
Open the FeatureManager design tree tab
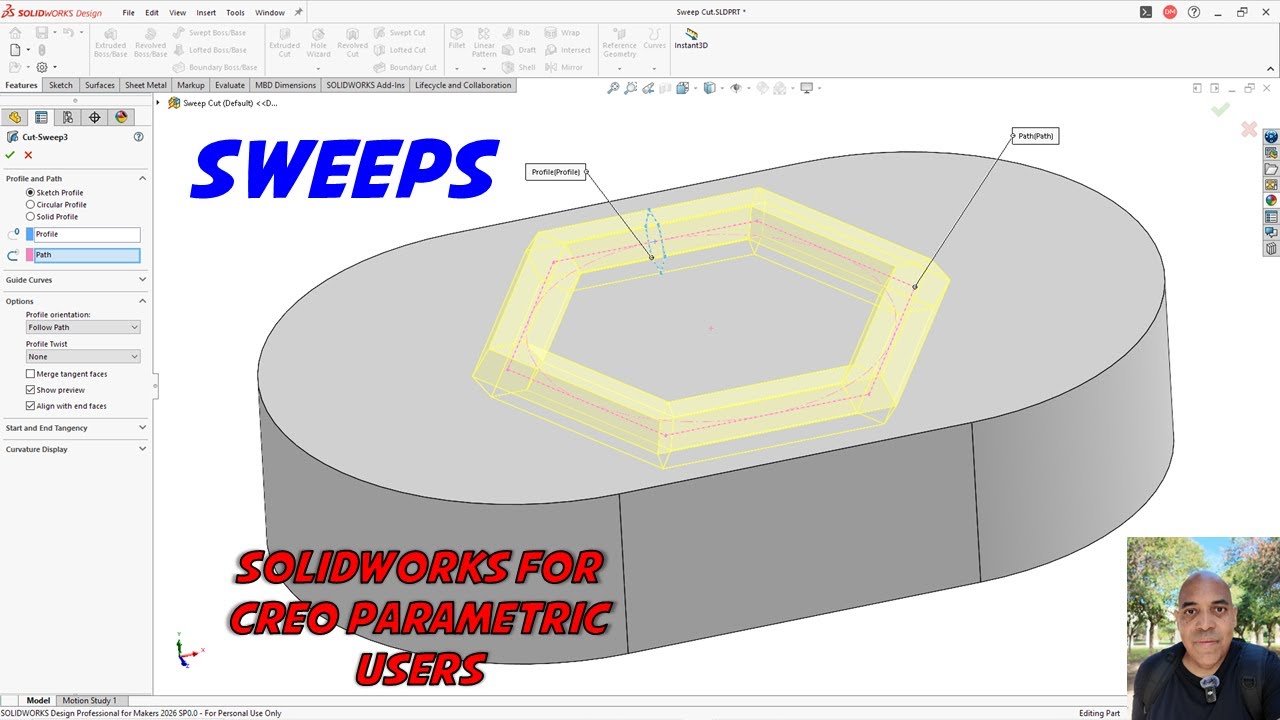coord(15,117)
